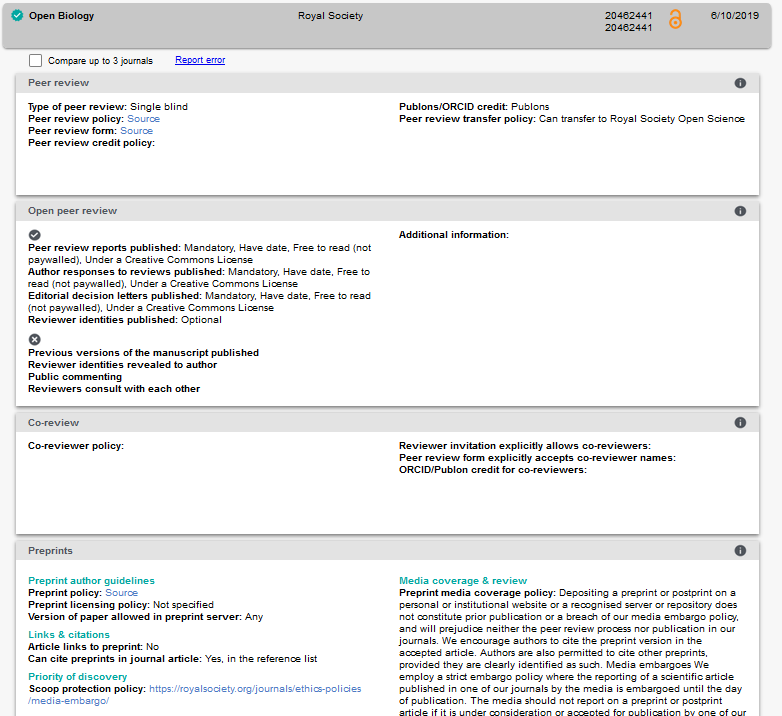Click Reviewers consult with each other

click(x=114, y=388)
